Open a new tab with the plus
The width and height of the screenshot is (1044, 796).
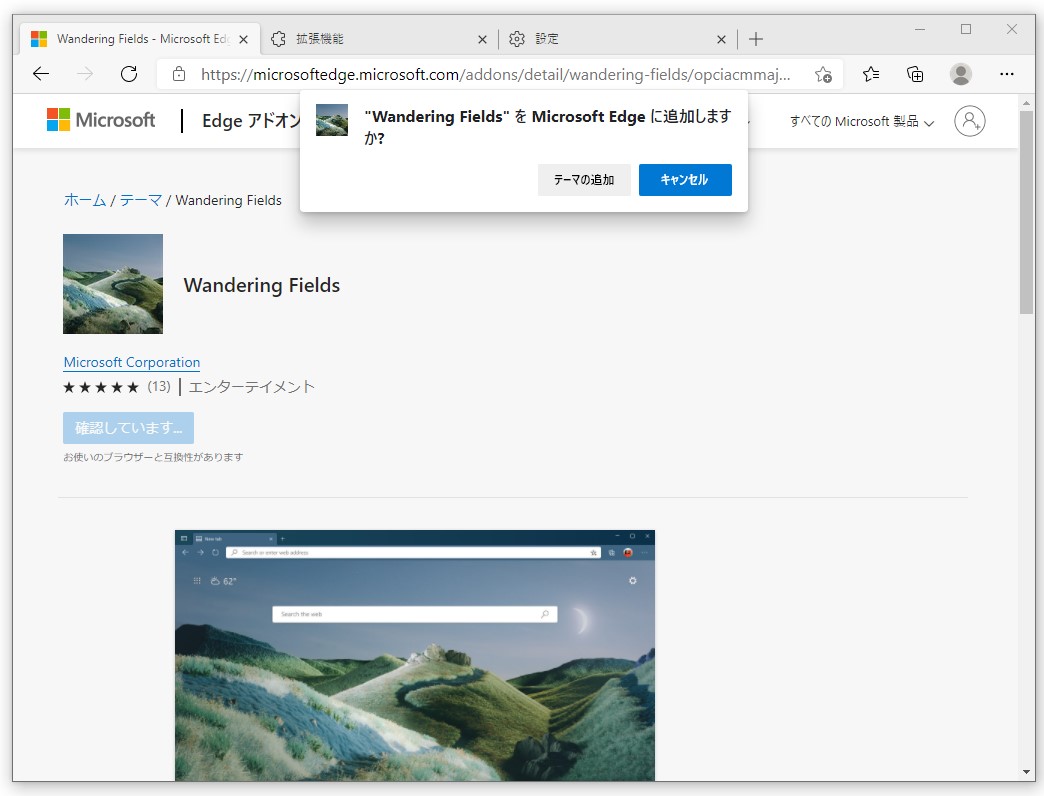pos(756,38)
